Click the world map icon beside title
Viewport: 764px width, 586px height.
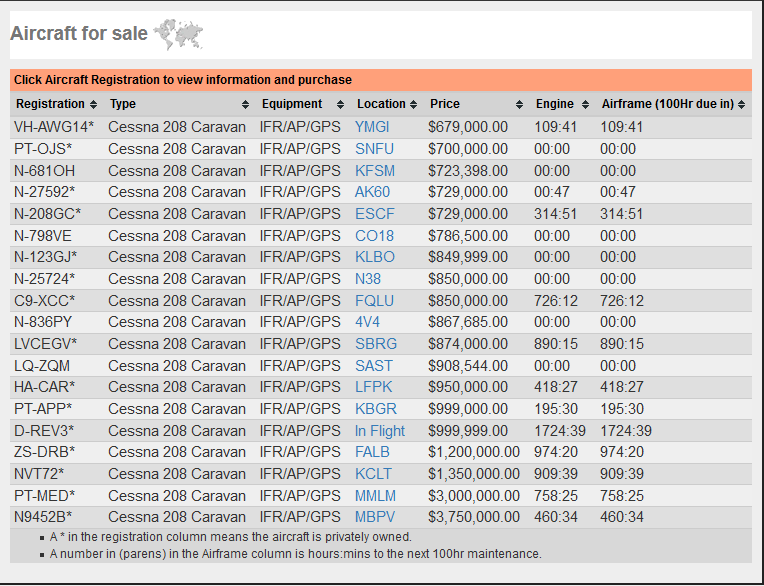(178, 34)
